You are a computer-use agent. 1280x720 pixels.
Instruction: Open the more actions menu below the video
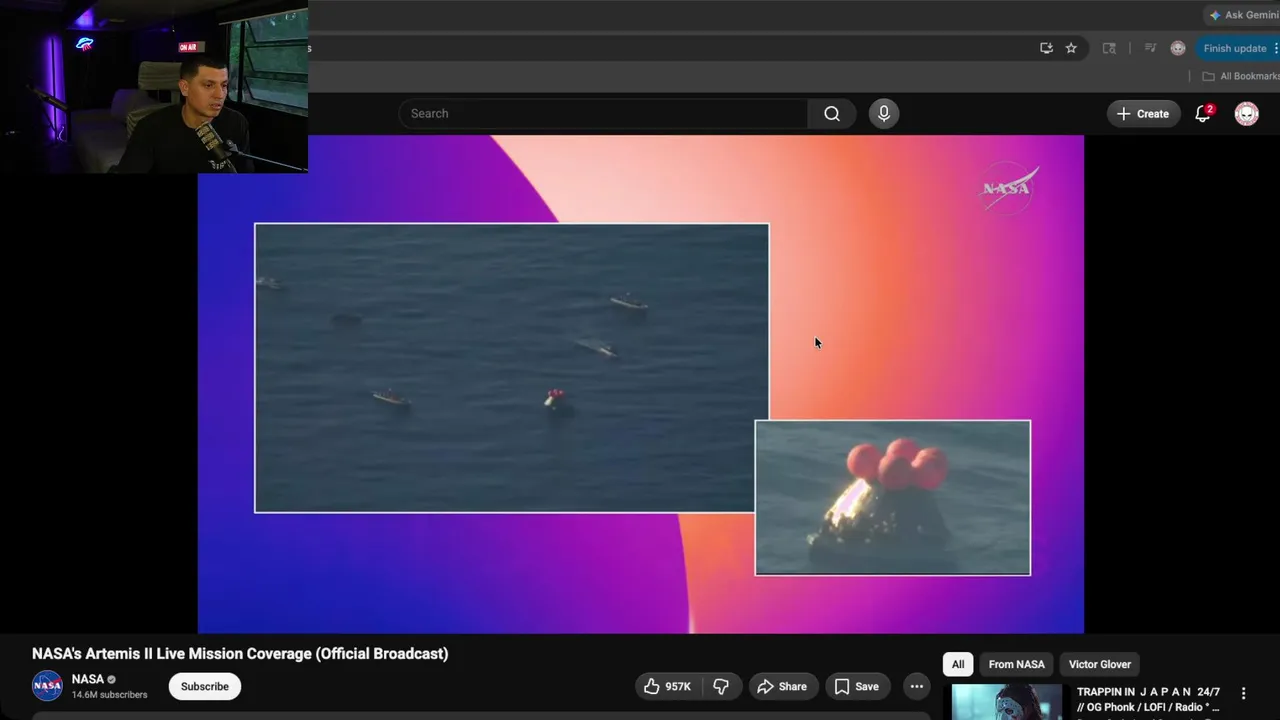click(x=916, y=686)
